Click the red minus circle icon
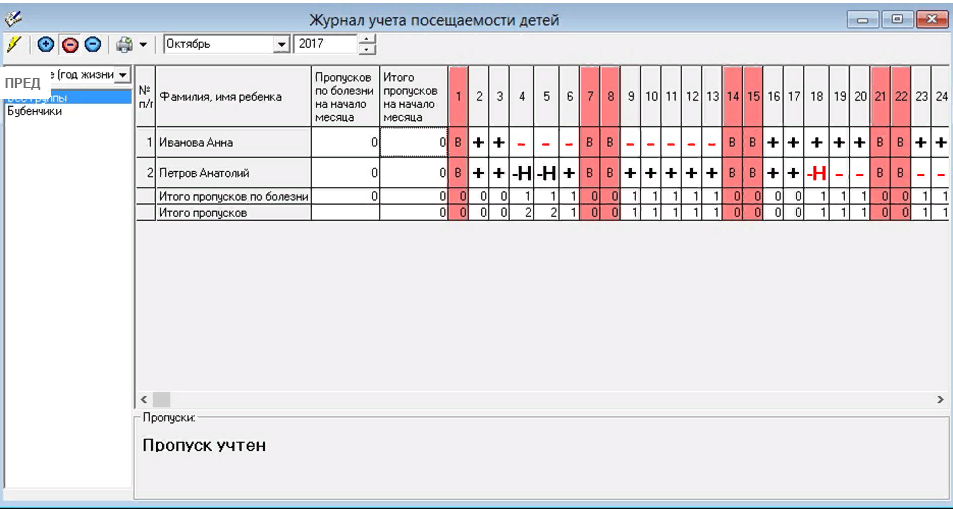953x509 pixels. 70,44
